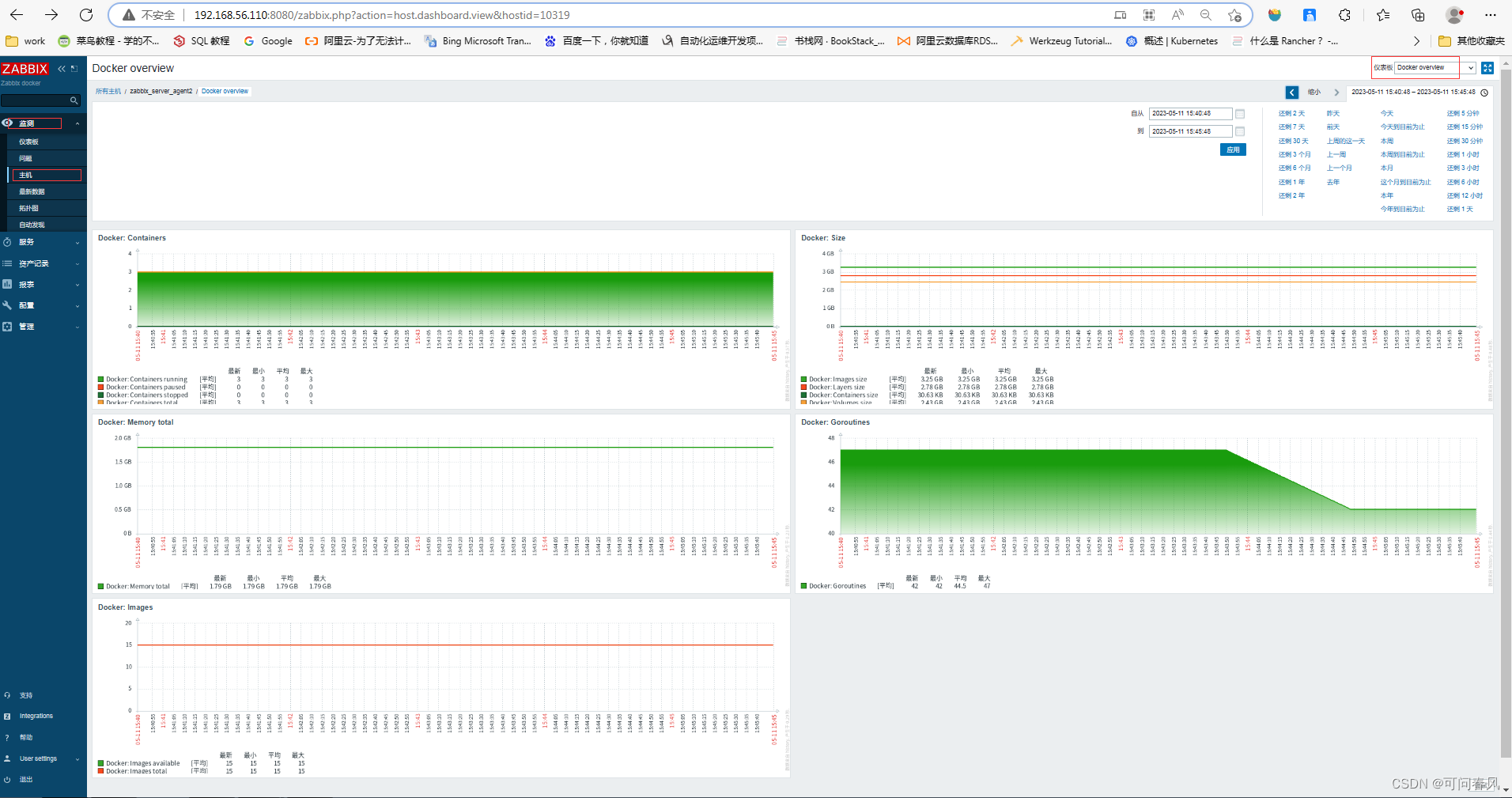This screenshot has height=798, width=1512.
Task: Click the user icon for User settings
Action: [7, 758]
